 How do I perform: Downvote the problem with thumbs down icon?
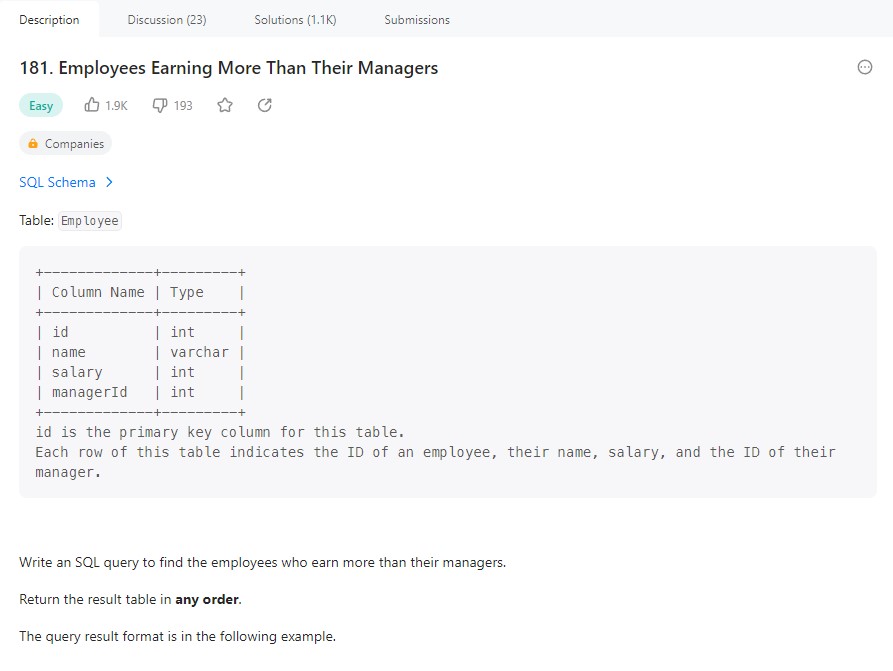[x=160, y=105]
